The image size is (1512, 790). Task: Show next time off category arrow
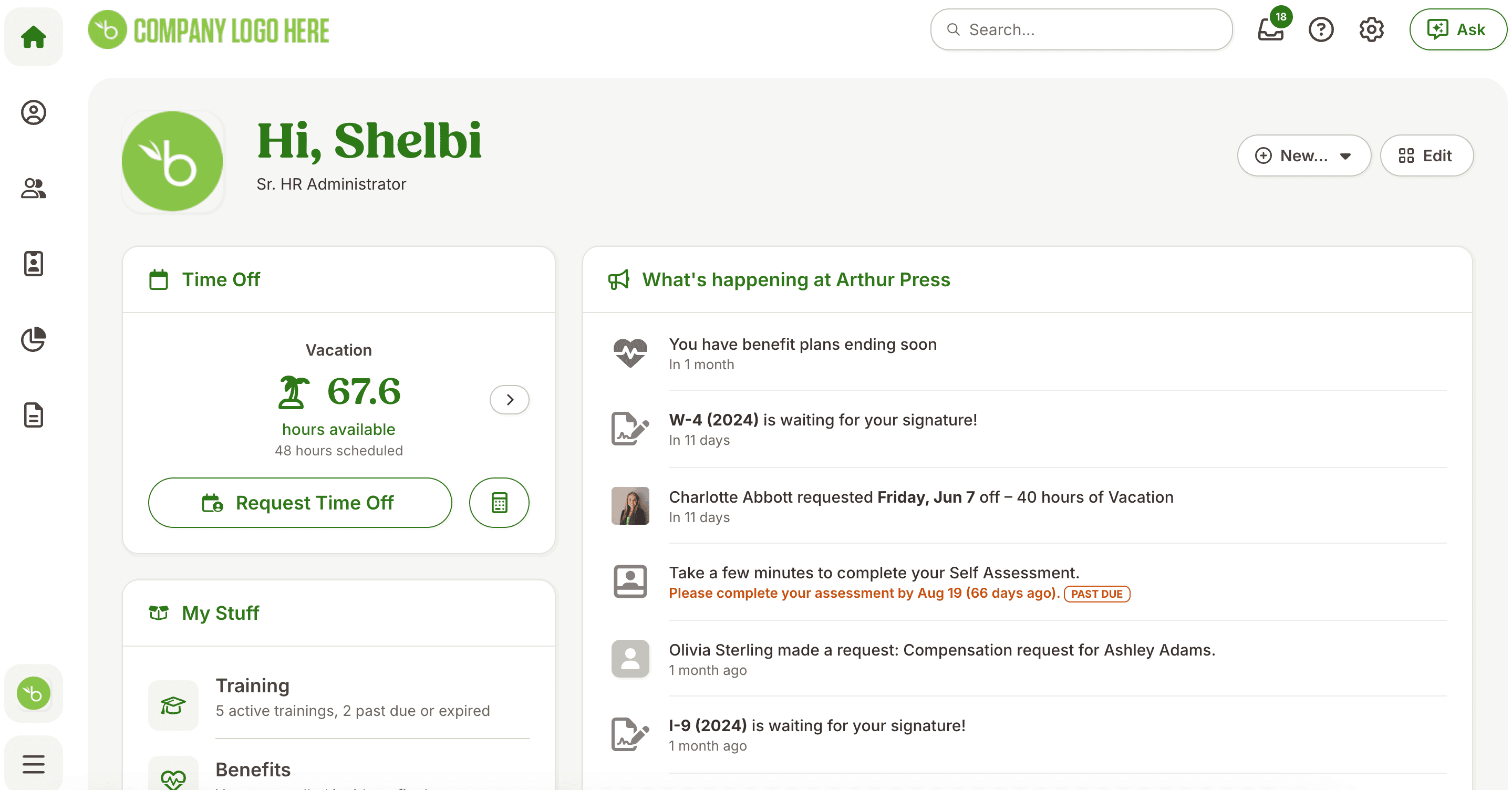tap(510, 400)
